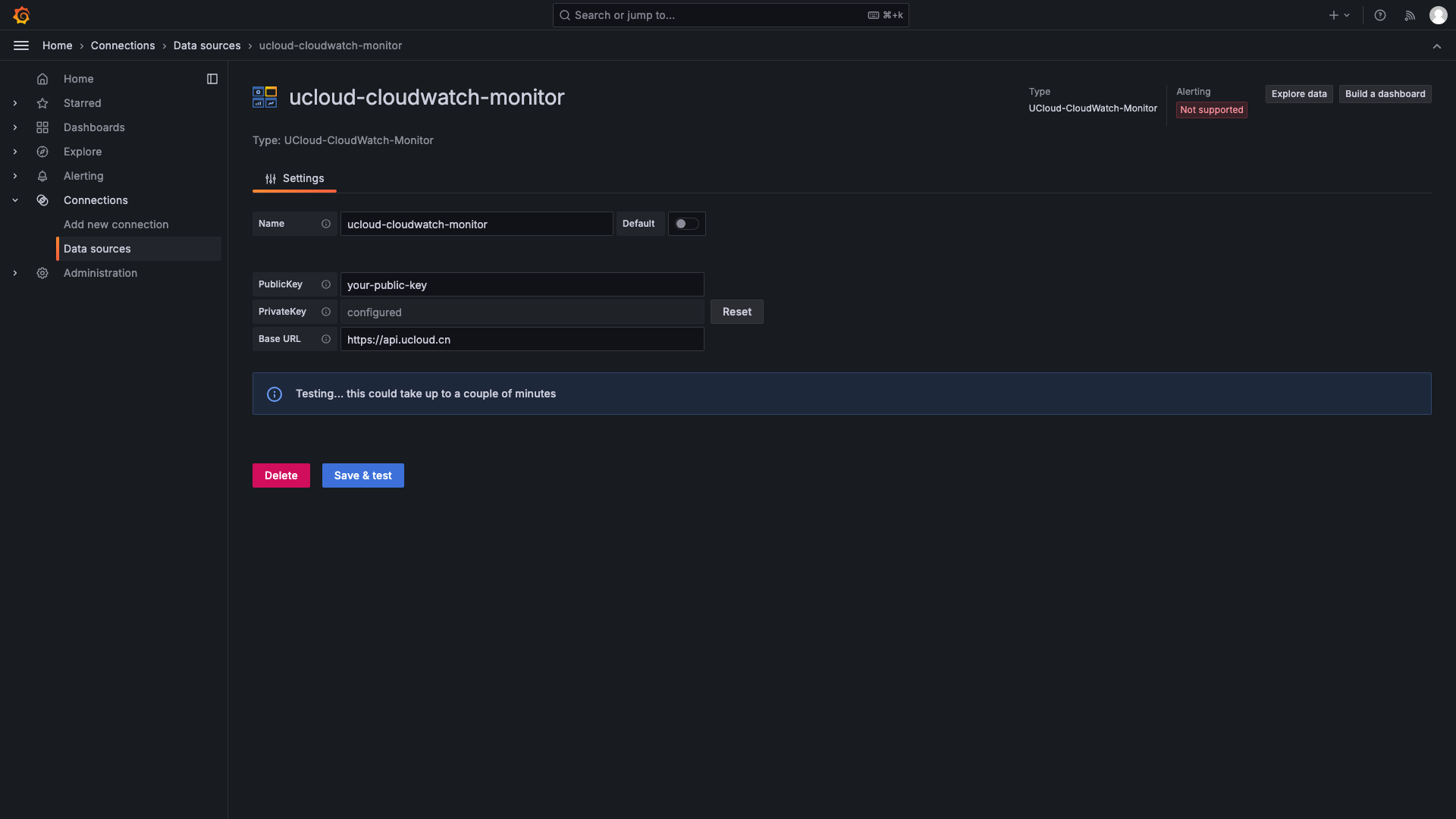Open the user profile avatar

pyautogui.click(x=1439, y=15)
